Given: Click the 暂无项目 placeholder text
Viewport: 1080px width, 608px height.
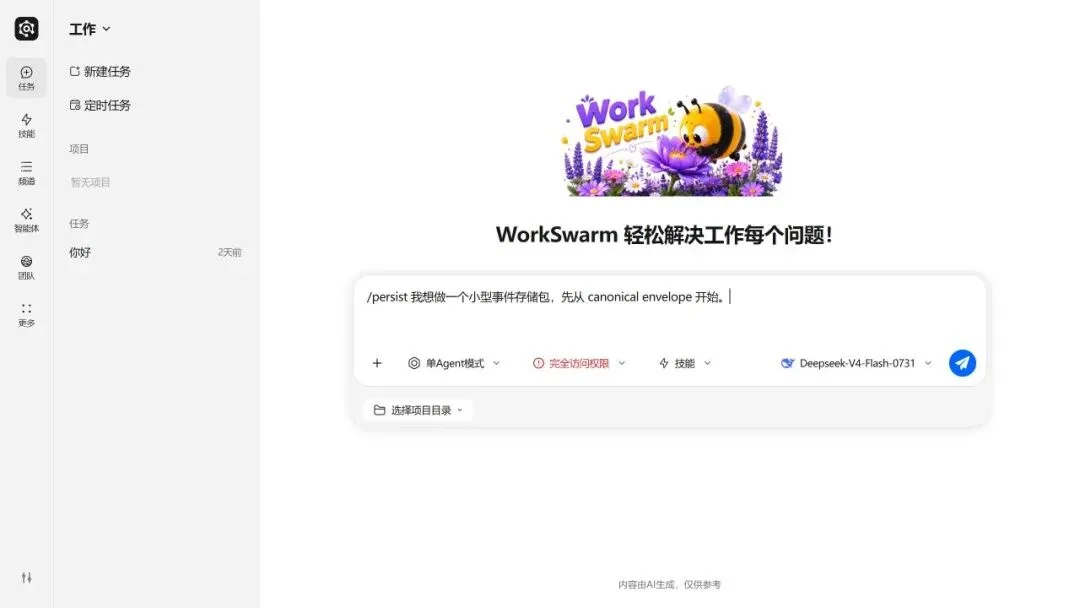Looking at the screenshot, I should 90,182.
